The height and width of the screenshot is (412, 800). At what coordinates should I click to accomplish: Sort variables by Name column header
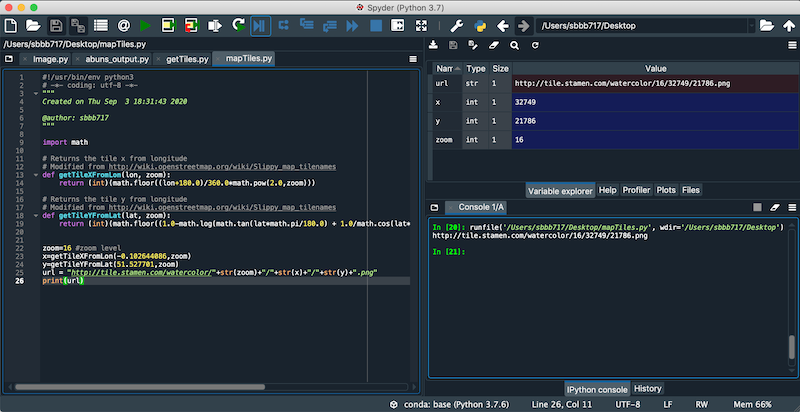[448, 68]
